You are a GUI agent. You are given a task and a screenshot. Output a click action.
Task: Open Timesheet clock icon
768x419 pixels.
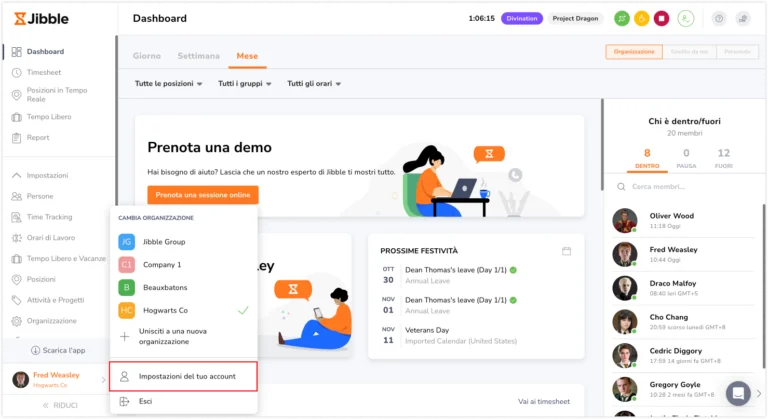17,73
